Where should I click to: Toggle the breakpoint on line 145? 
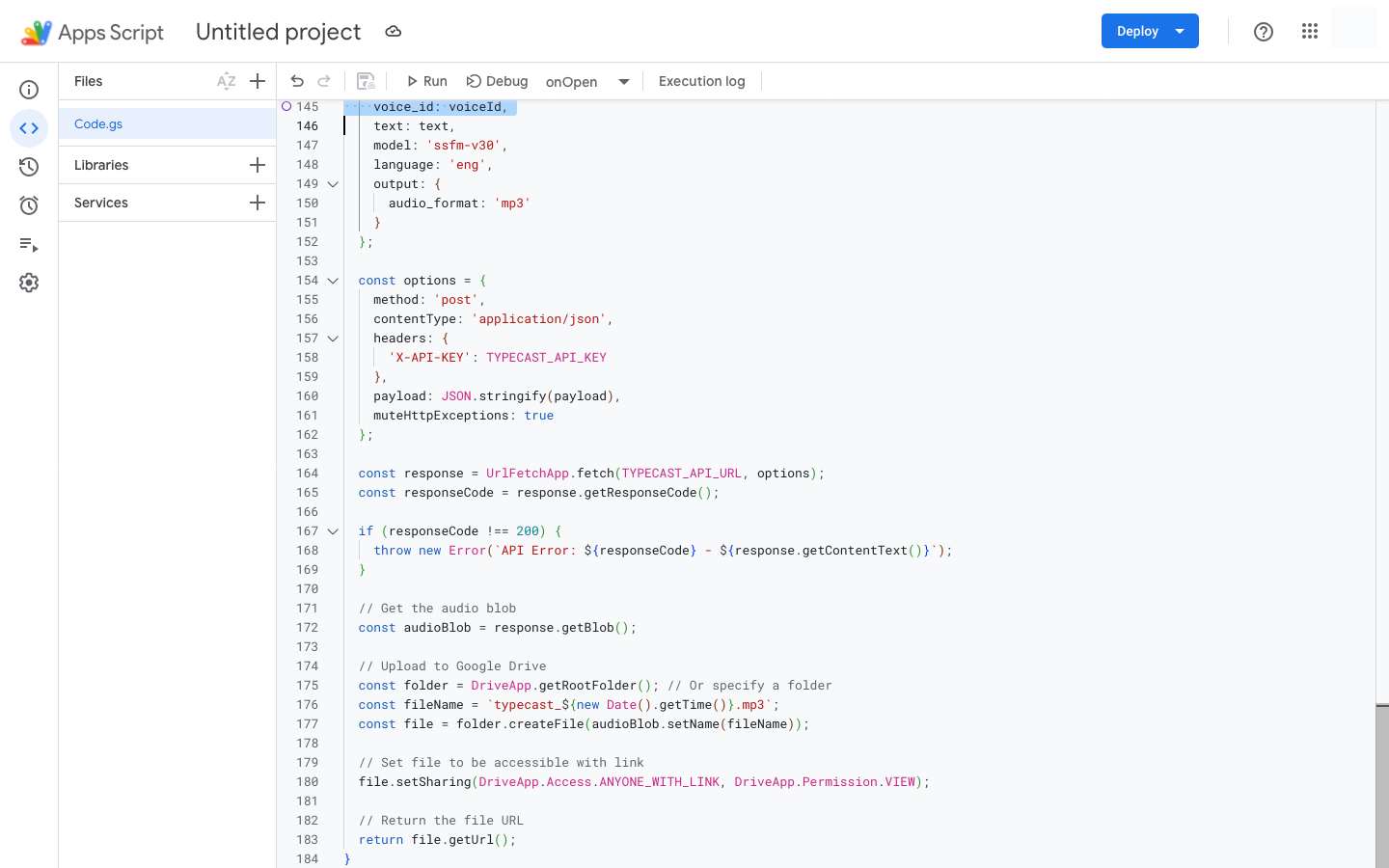[x=286, y=106]
